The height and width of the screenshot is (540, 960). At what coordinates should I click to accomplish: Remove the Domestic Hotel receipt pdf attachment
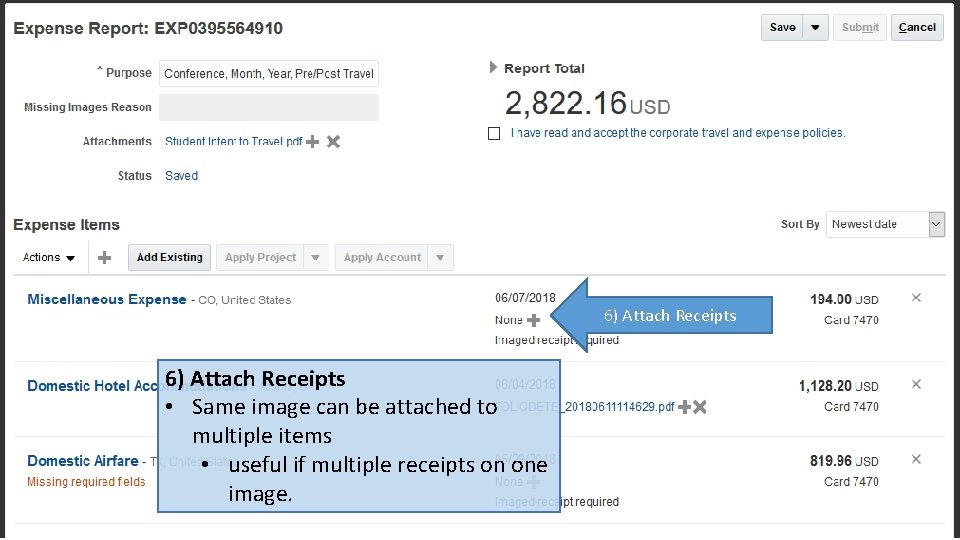699,407
